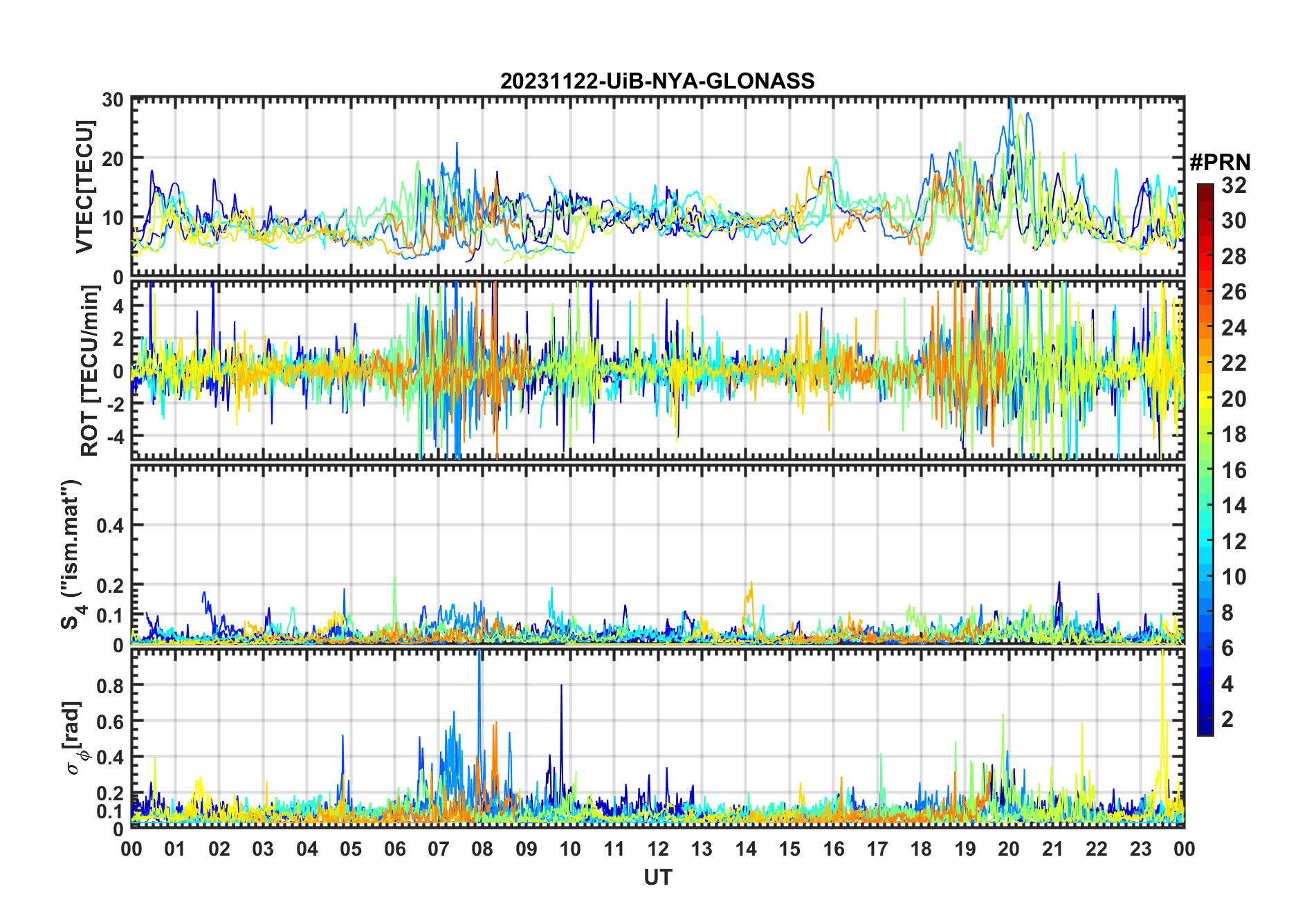Screen dimensions: 1316x920
Task: Click colorbar tick label 2
Action: 1227,719
